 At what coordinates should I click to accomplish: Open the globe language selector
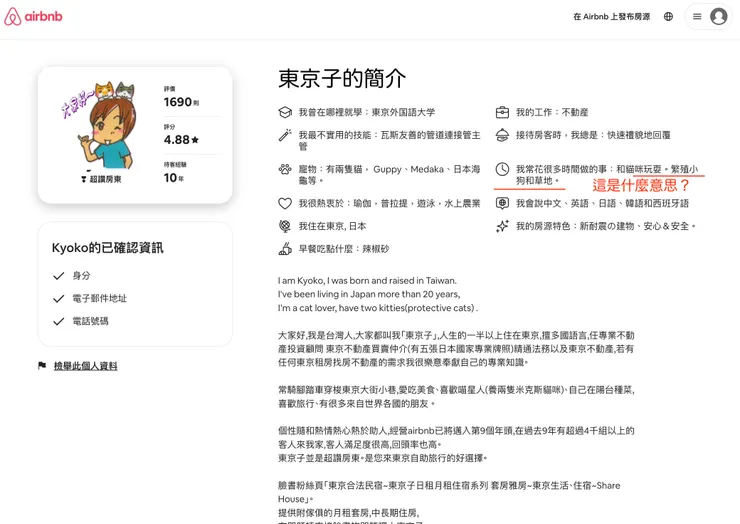tap(668, 17)
